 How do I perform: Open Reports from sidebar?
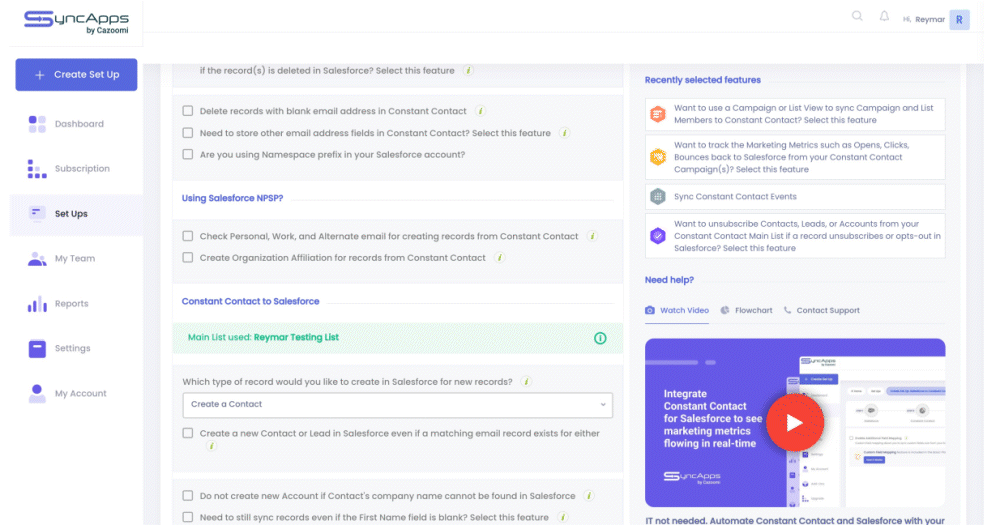(71, 304)
